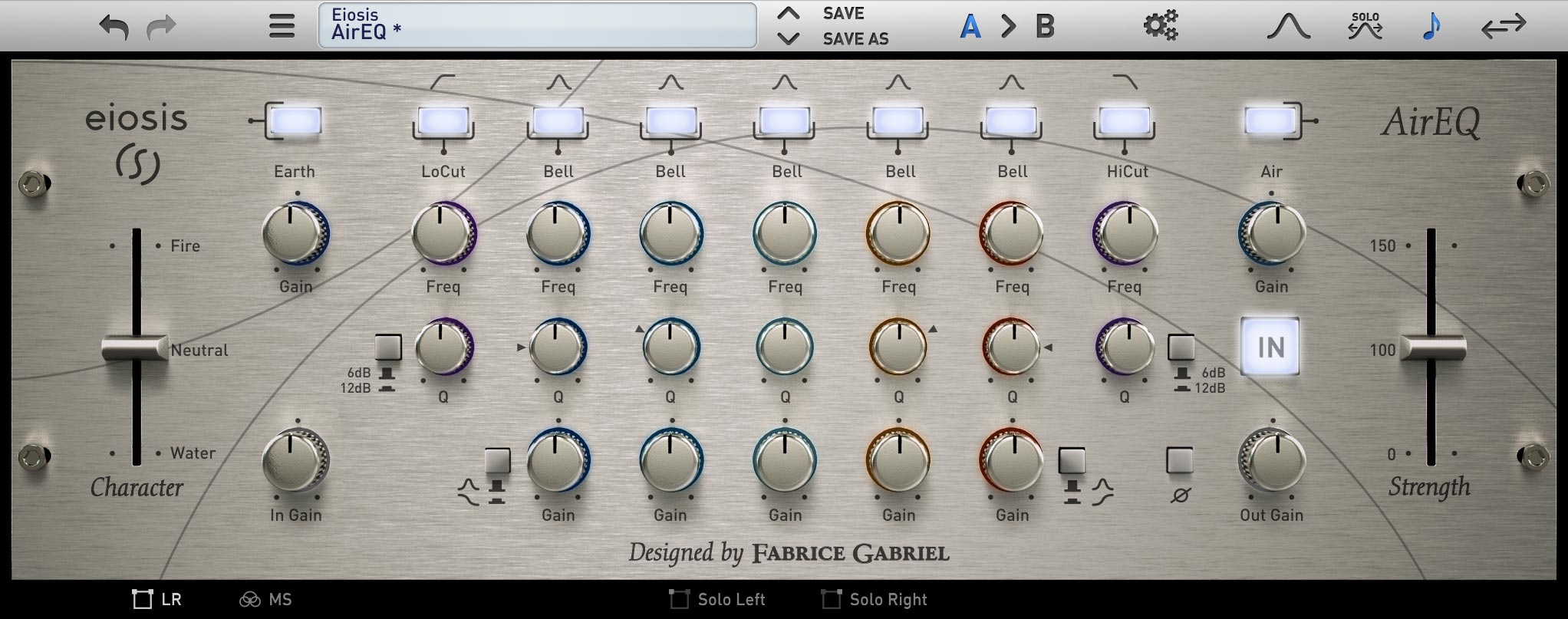Toggle the high shelf switch beside red Gain

1072,460
